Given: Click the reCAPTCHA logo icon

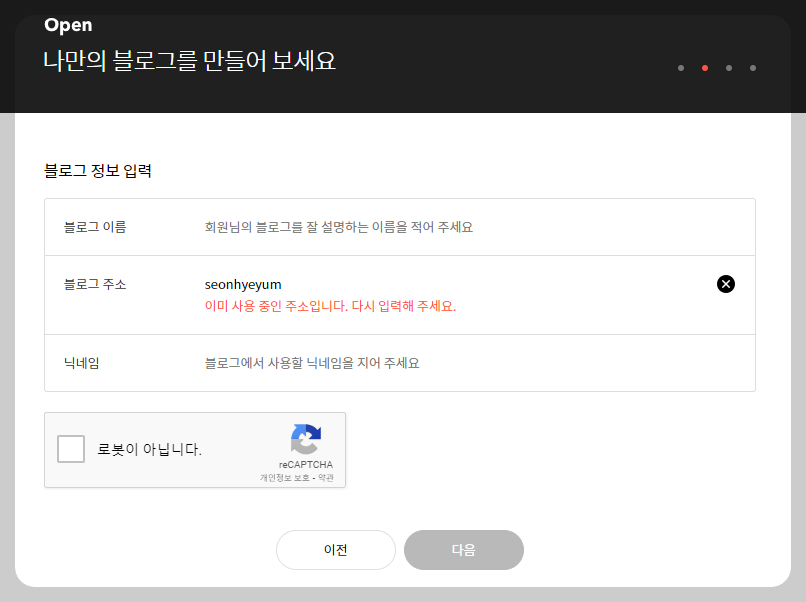Looking at the screenshot, I should [x=306, y=439].
